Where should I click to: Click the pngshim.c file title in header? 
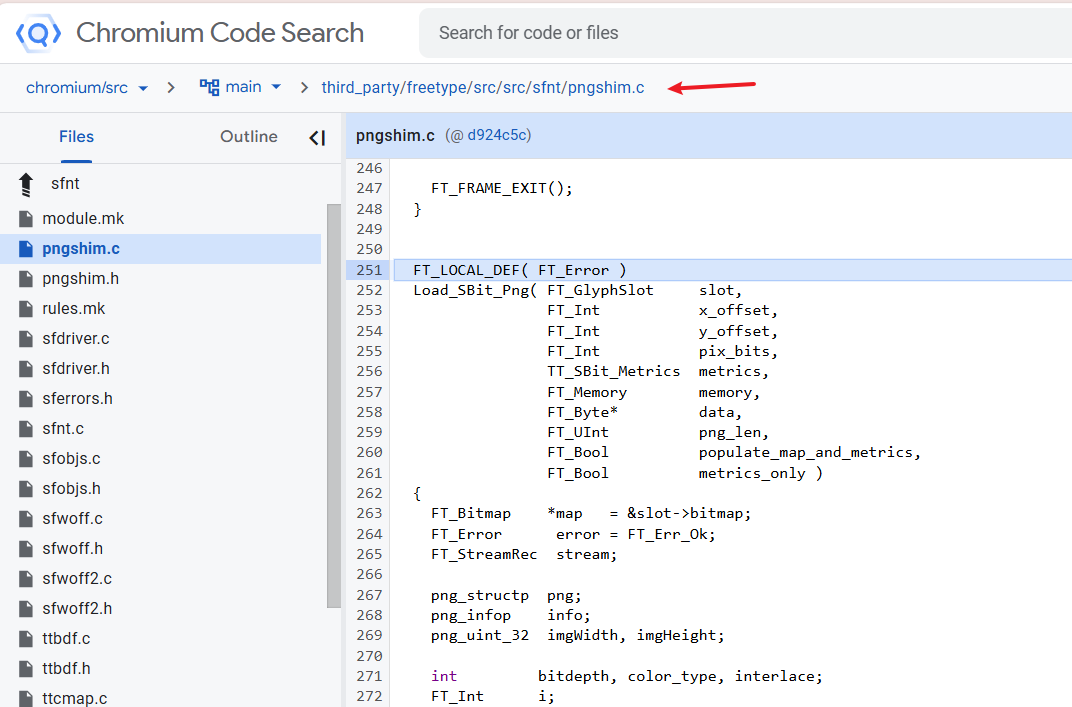tap(395, 135)
